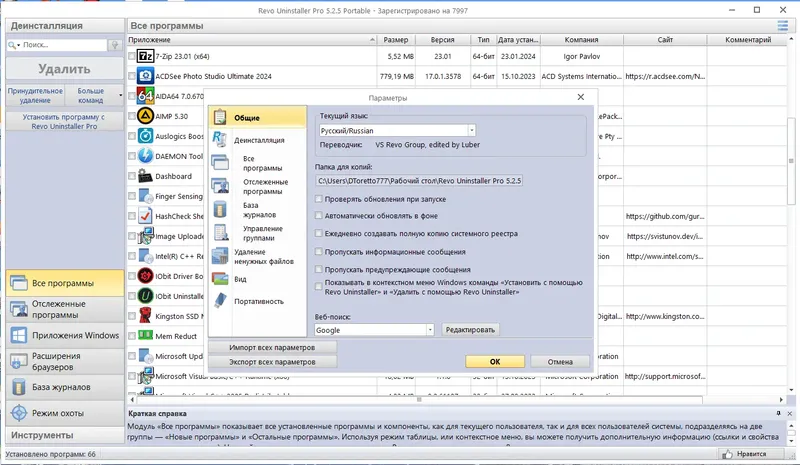Click Импорт всех параметров button
Viewport: 800px width, 465px height.
tap(272, 347)
